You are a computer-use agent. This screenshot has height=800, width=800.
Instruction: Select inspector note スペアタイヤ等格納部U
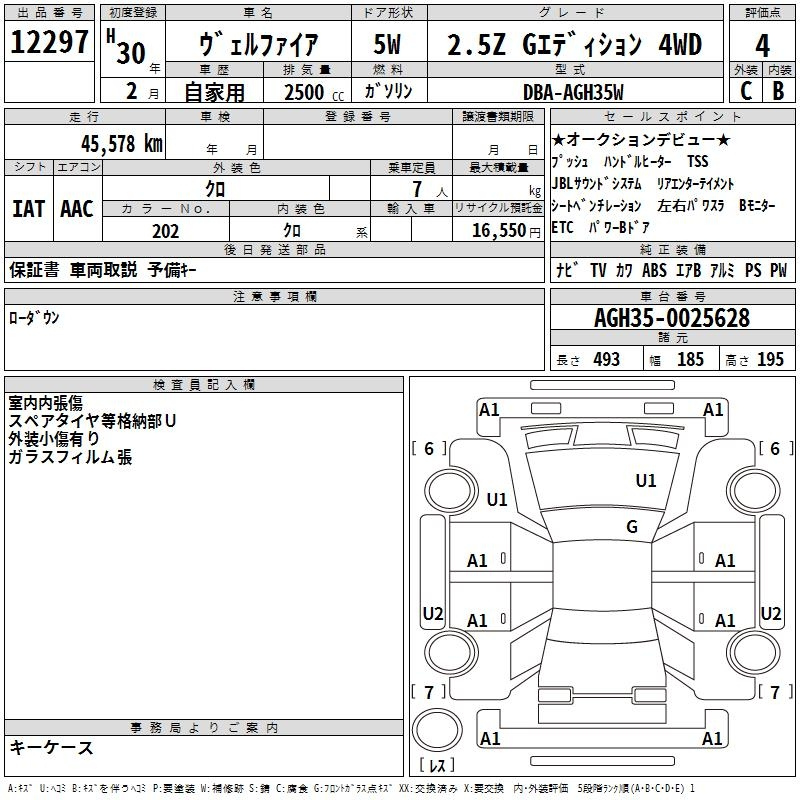point(92,421)
